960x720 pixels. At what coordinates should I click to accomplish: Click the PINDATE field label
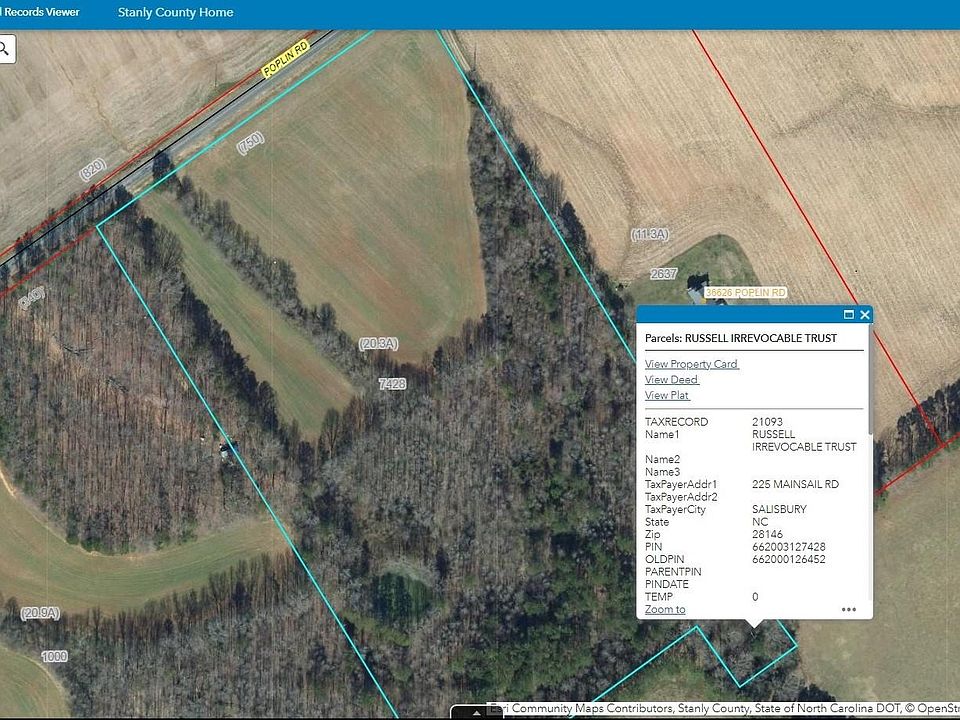coord(667,584)
